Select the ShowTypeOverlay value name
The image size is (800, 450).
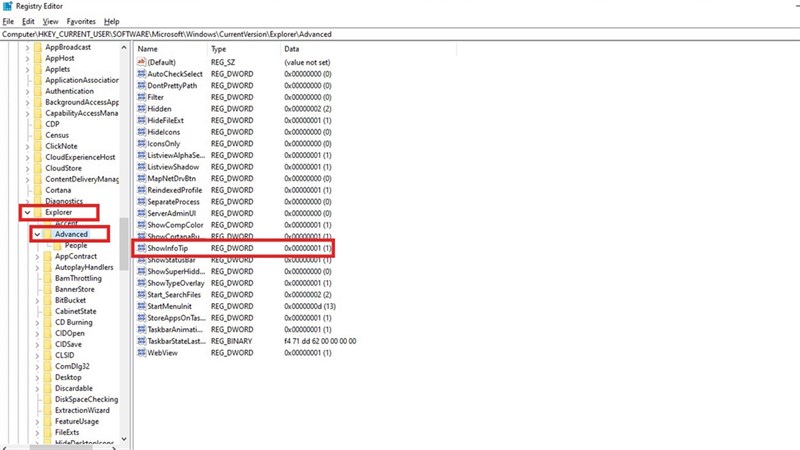click(x=176, y=283)
